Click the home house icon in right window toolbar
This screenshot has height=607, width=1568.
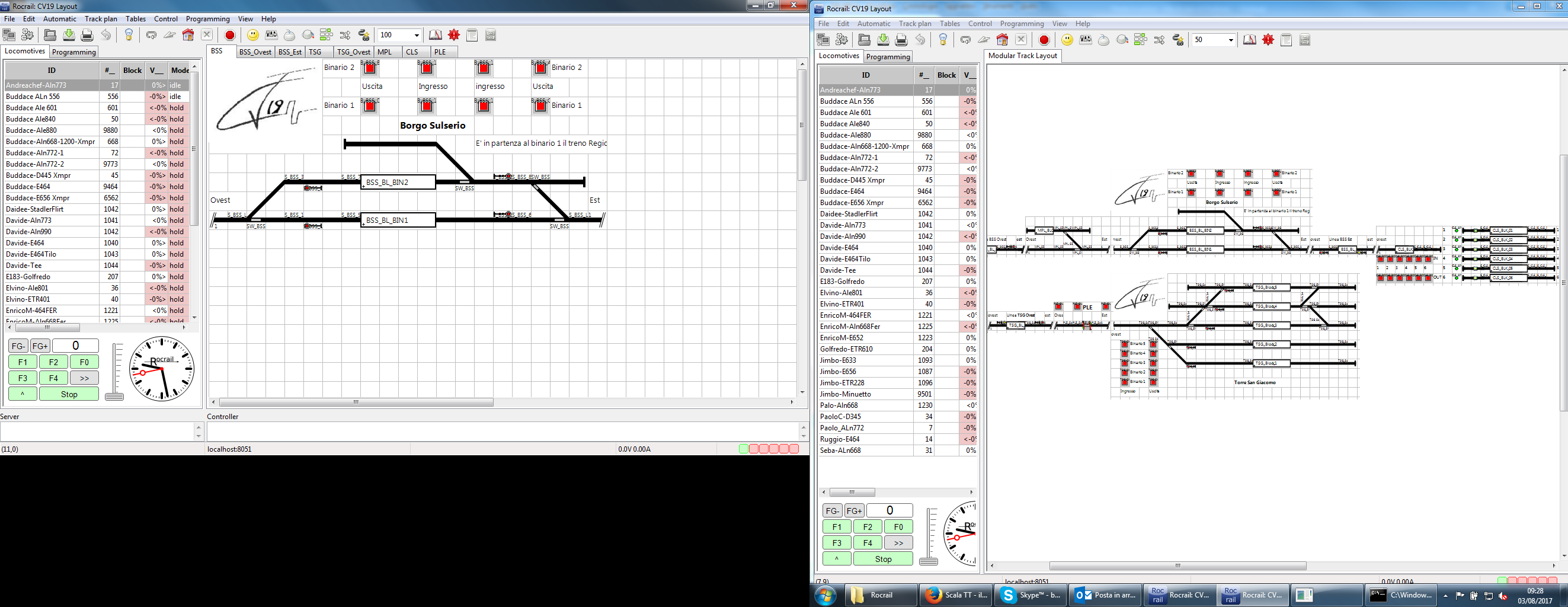click(1003, 40)
